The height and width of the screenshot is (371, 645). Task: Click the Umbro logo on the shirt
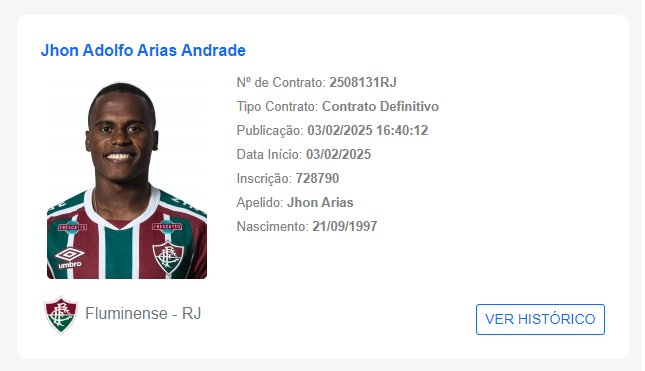(x=70, y=258)
